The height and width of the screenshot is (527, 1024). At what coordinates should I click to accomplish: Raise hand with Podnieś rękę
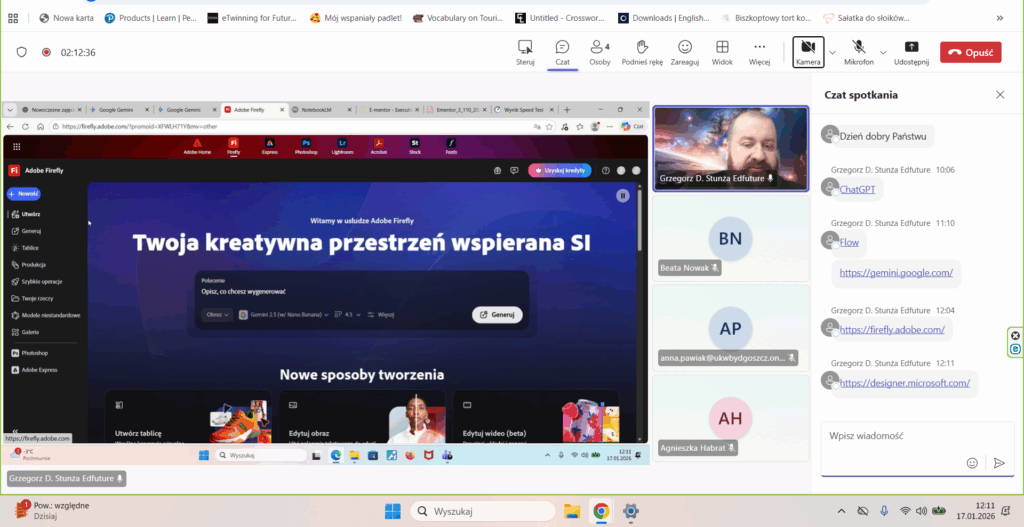click(642, 52)
